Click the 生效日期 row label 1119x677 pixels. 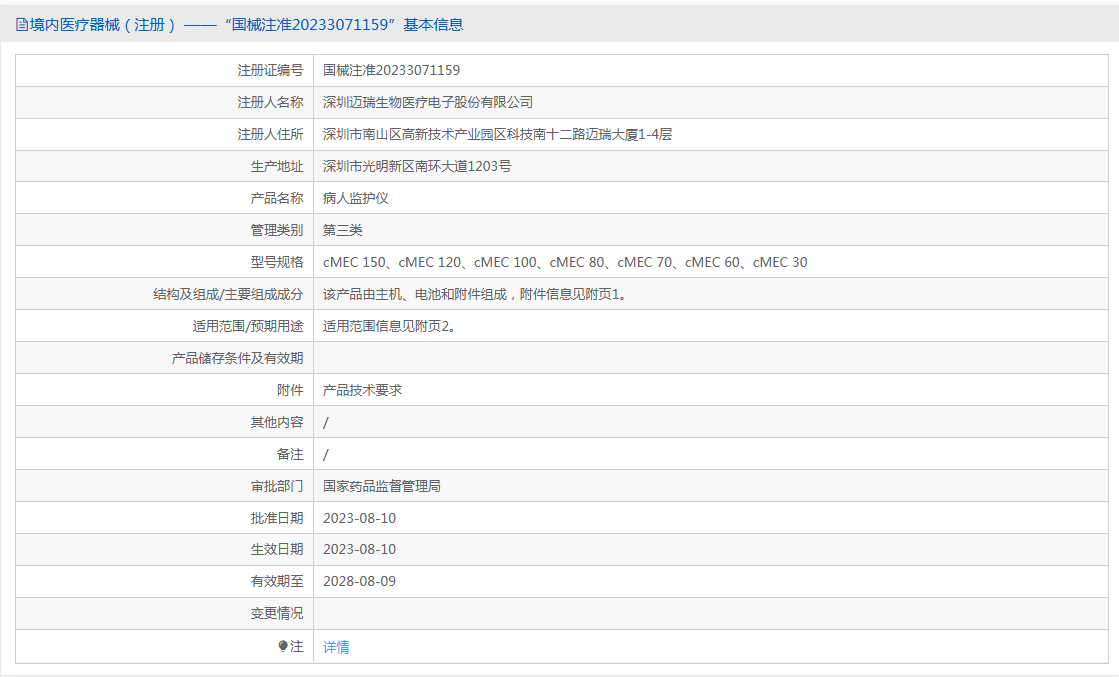coord(276,549)
